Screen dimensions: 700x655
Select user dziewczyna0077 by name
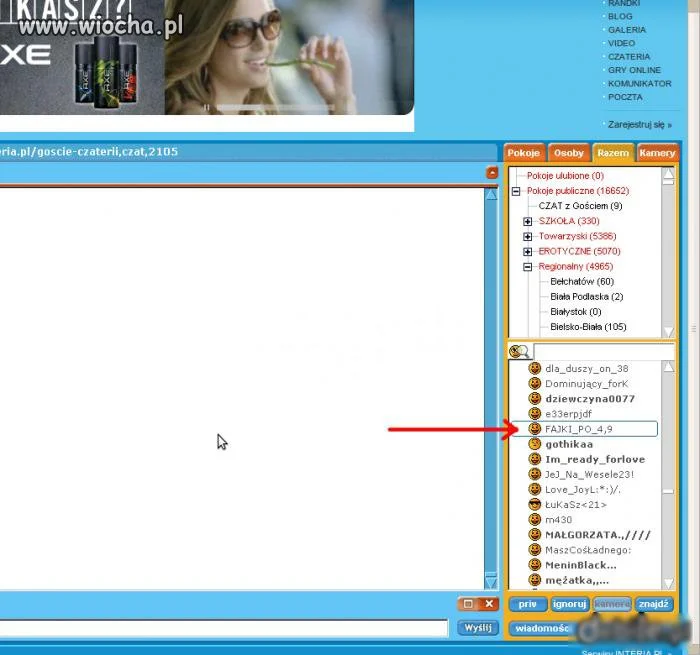point(590,399)
